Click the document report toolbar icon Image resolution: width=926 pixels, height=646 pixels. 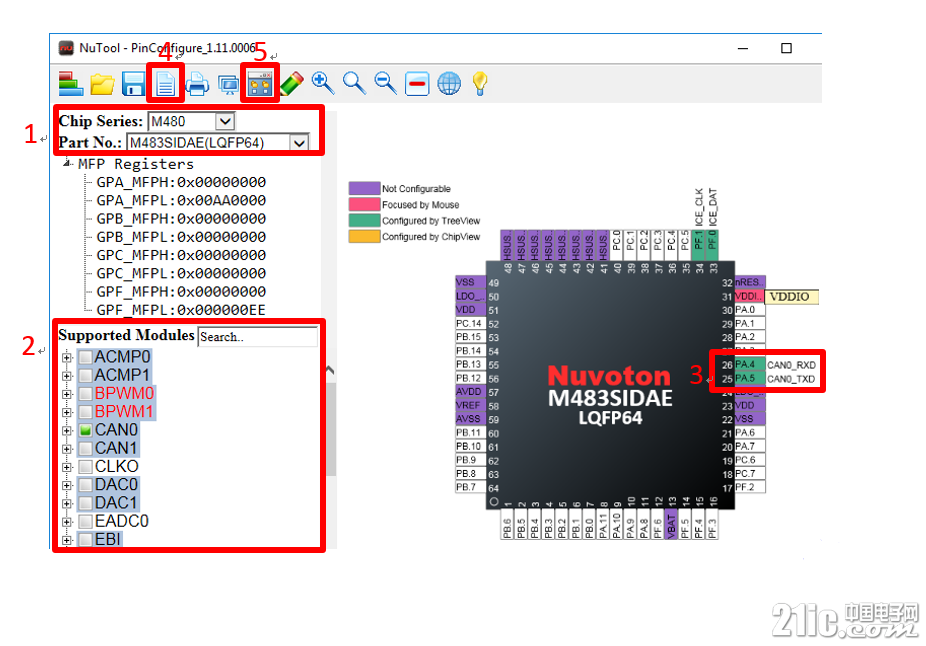tap(165, 84)
